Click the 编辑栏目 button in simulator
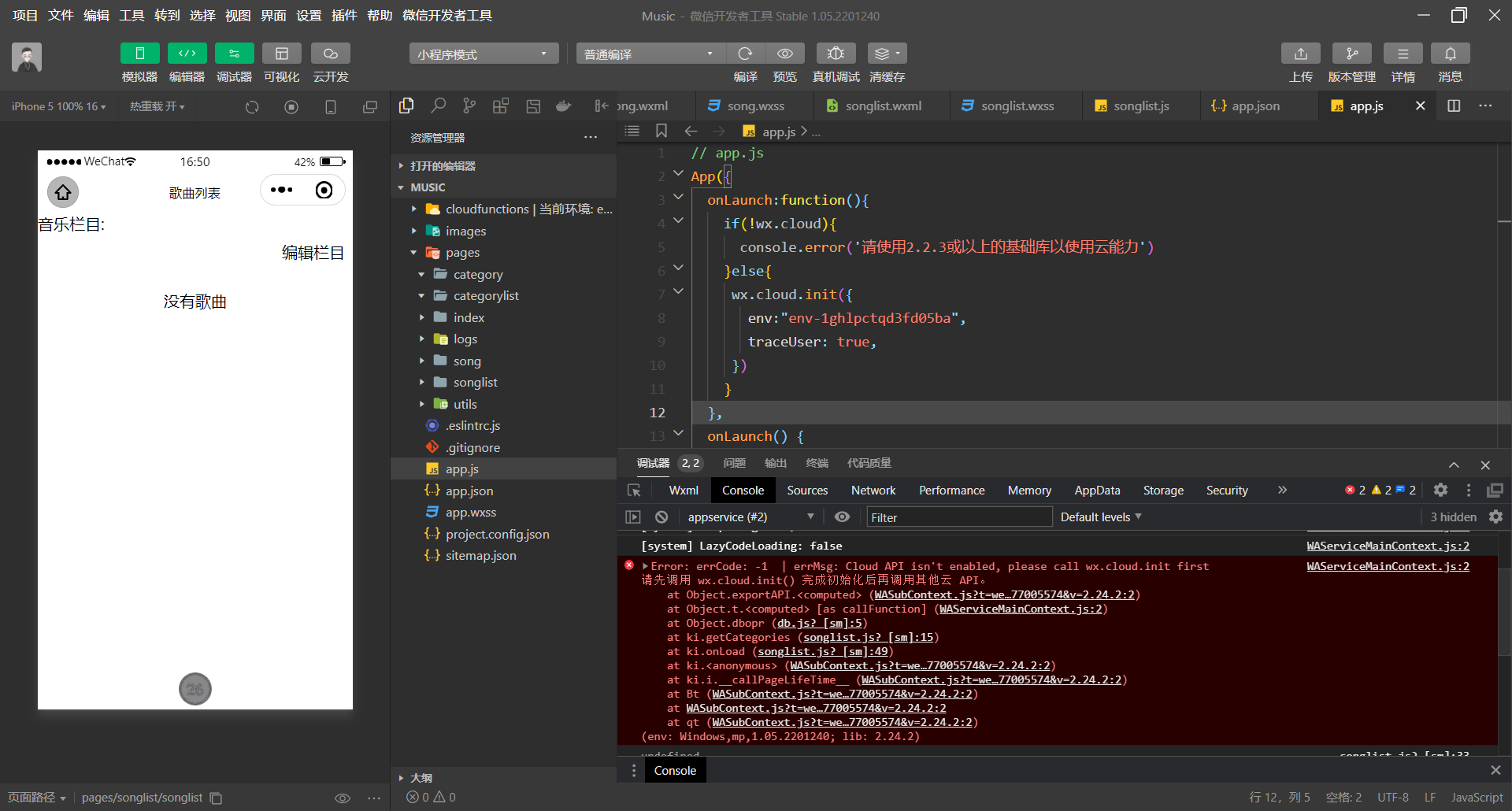The height and width of the screenshot is (811, 1512). (313, 253)
